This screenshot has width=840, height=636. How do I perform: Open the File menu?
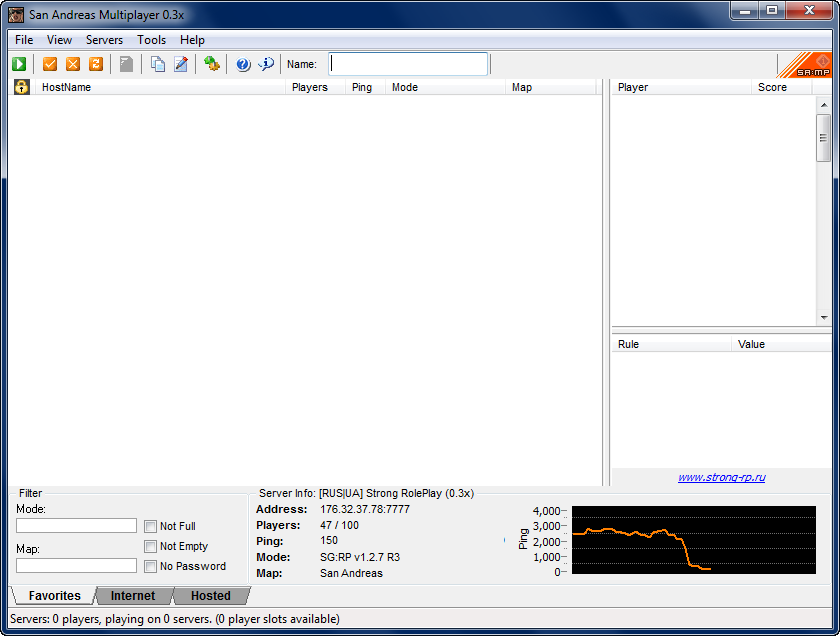[x=24, y=40]
